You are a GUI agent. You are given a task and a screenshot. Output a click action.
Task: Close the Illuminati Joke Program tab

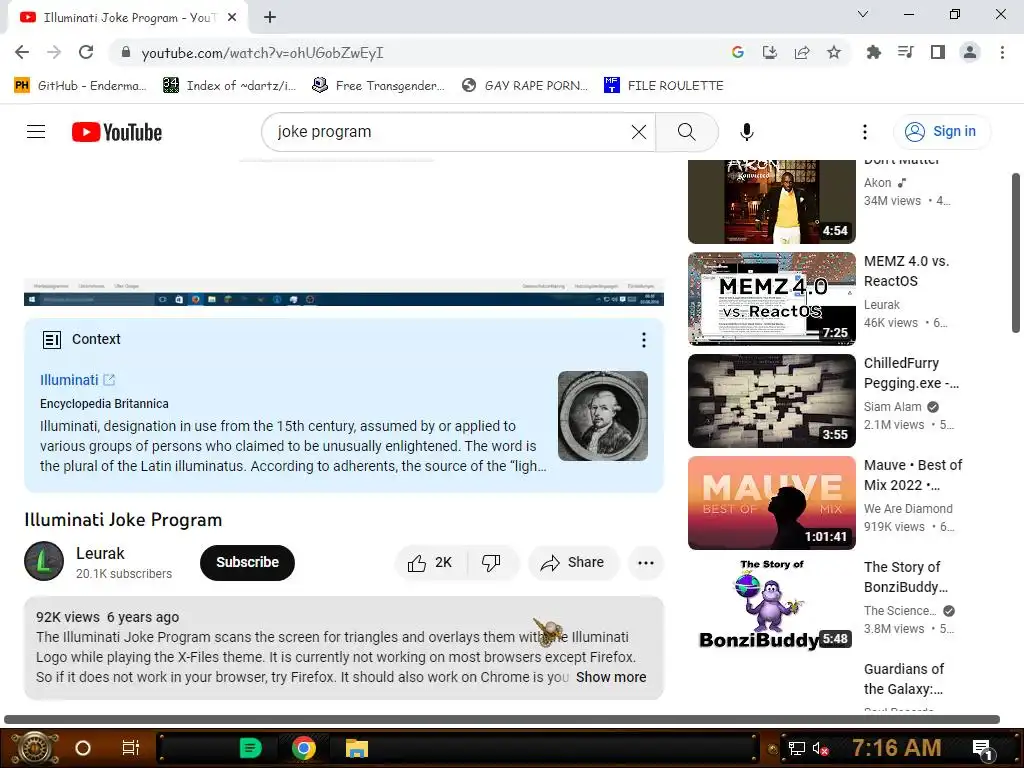231,18
